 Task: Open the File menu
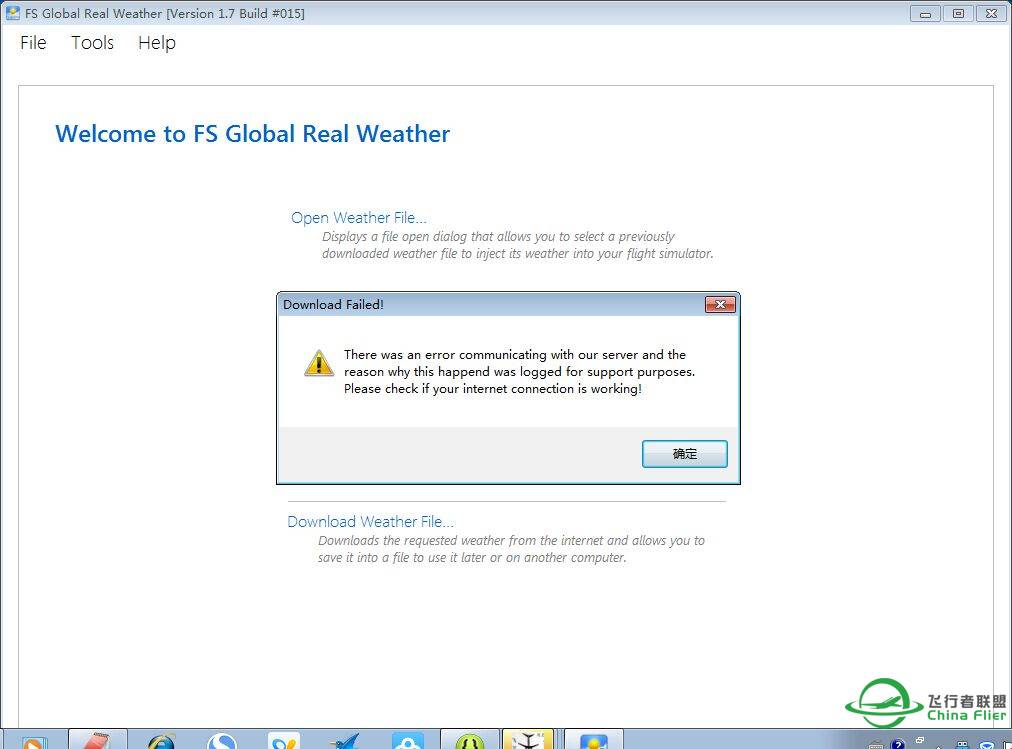tap(33, 43)
